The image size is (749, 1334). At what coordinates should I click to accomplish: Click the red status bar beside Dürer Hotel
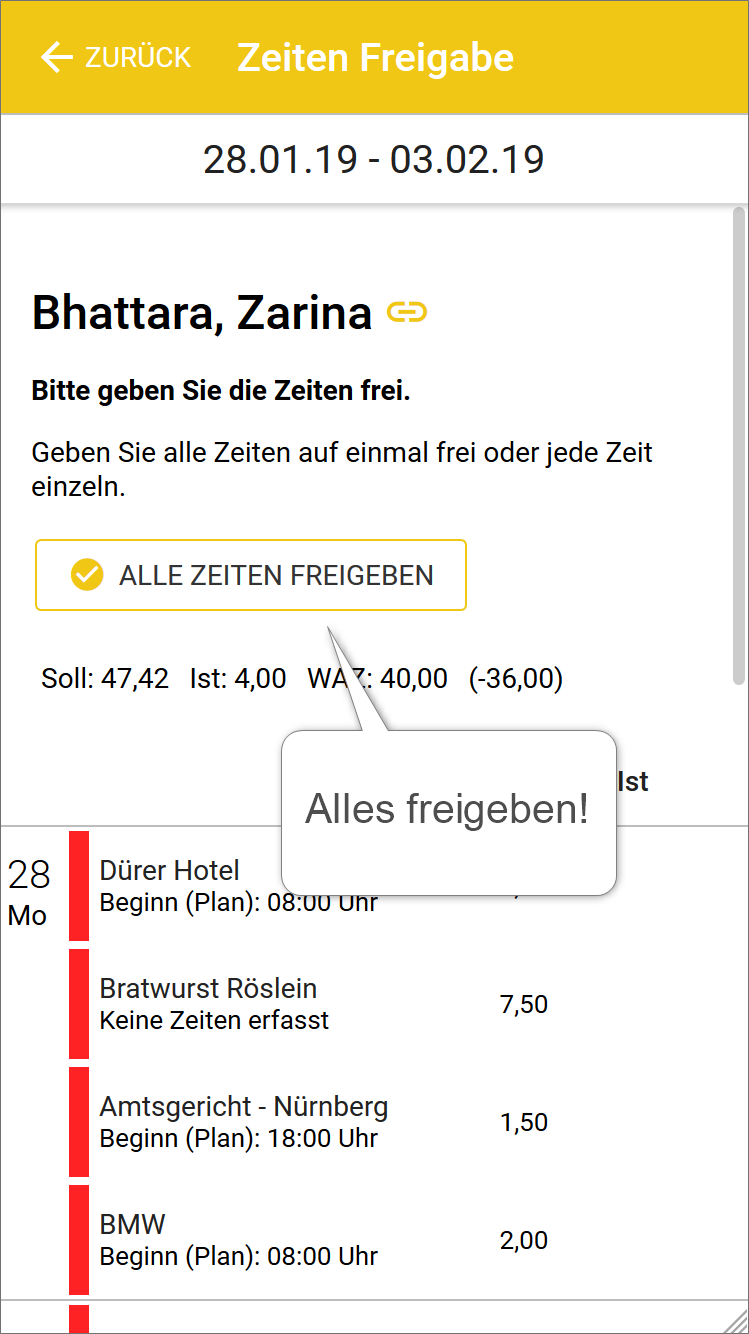click(x=79, y=885)
